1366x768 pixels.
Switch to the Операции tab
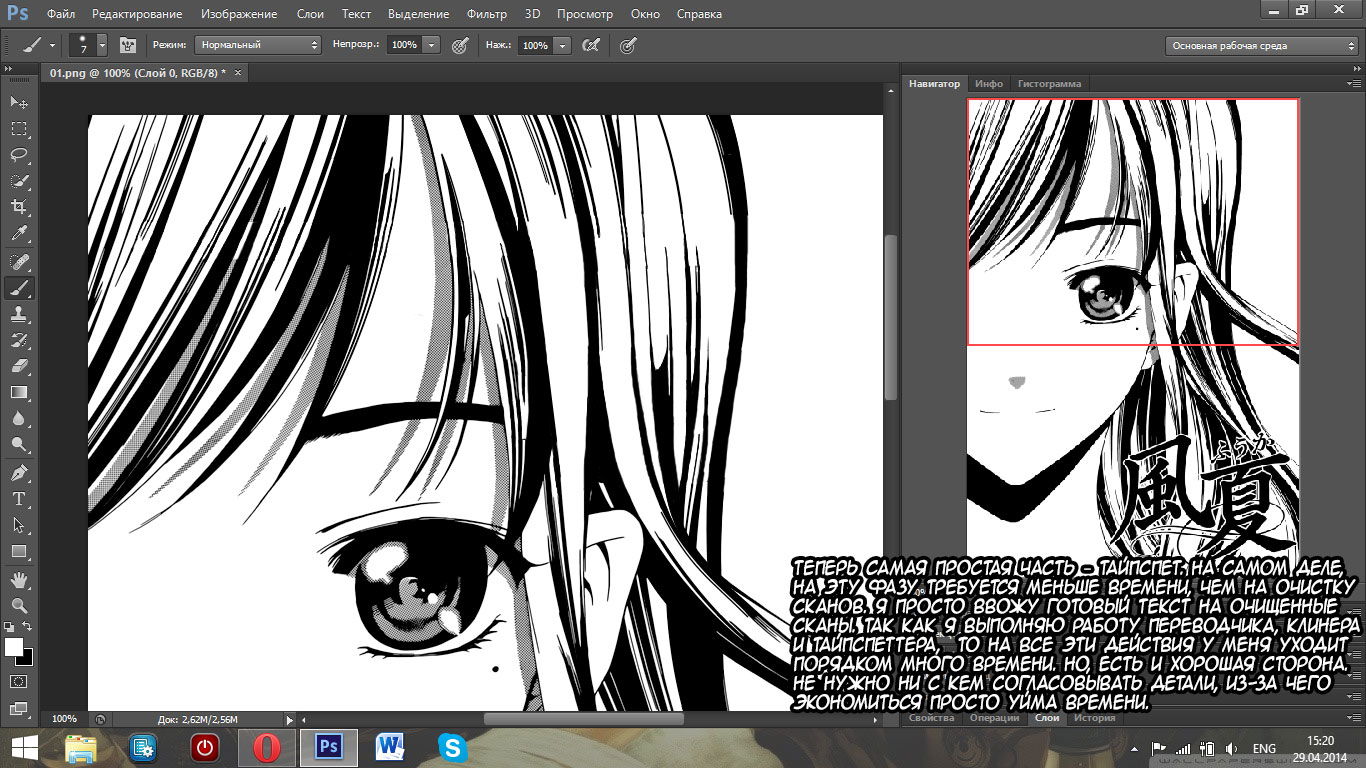pos(994,718)
